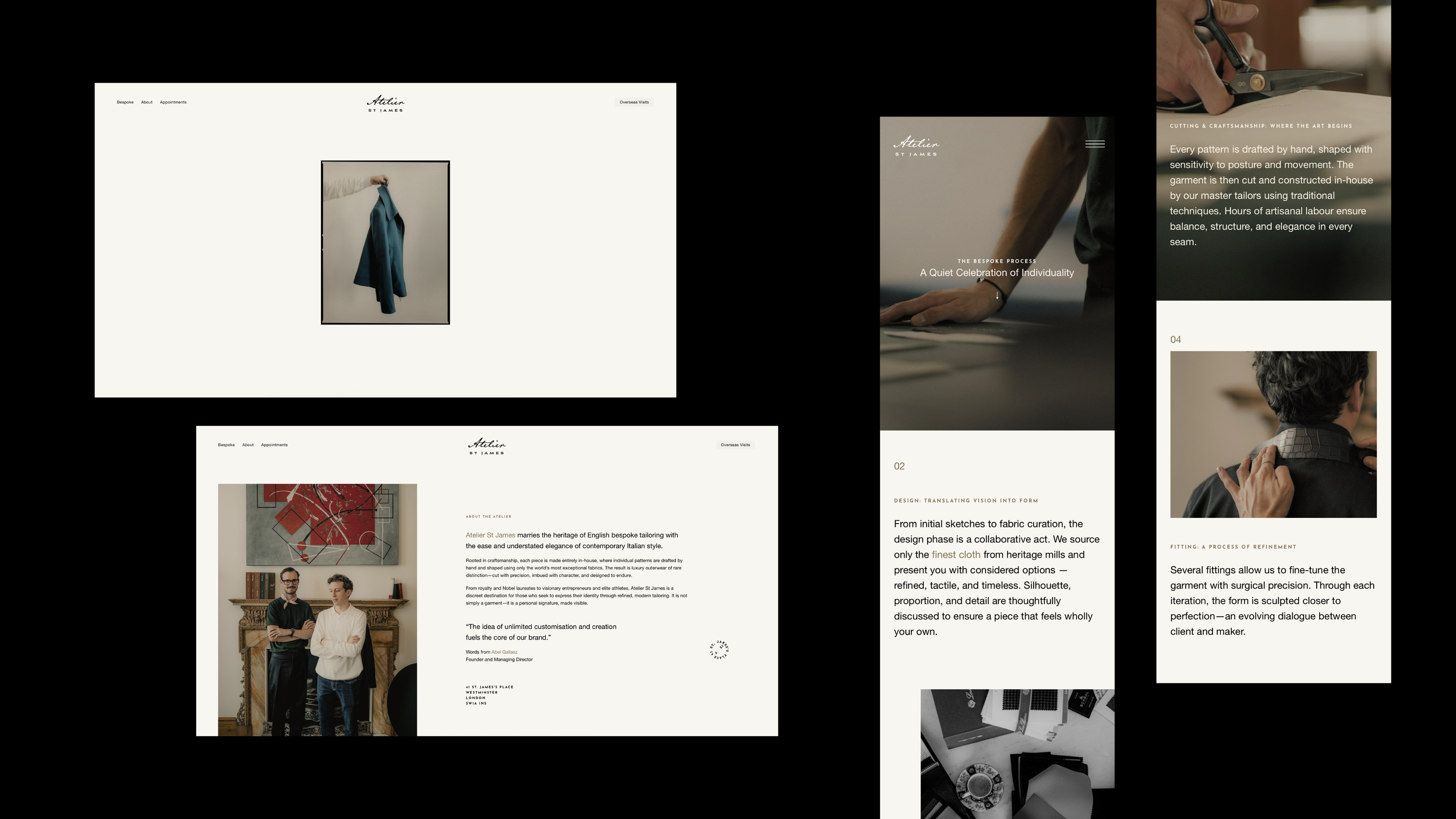The image size is (1456, 819).
Task: Open About in the top navigation
Action: tap(147, 103)
